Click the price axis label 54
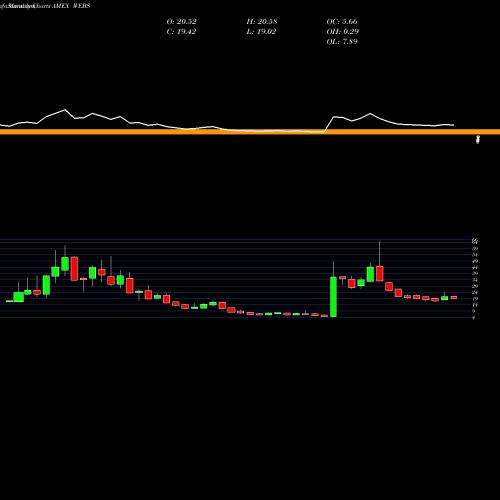This screenshot has width=500, height=500. pos(475,255)
